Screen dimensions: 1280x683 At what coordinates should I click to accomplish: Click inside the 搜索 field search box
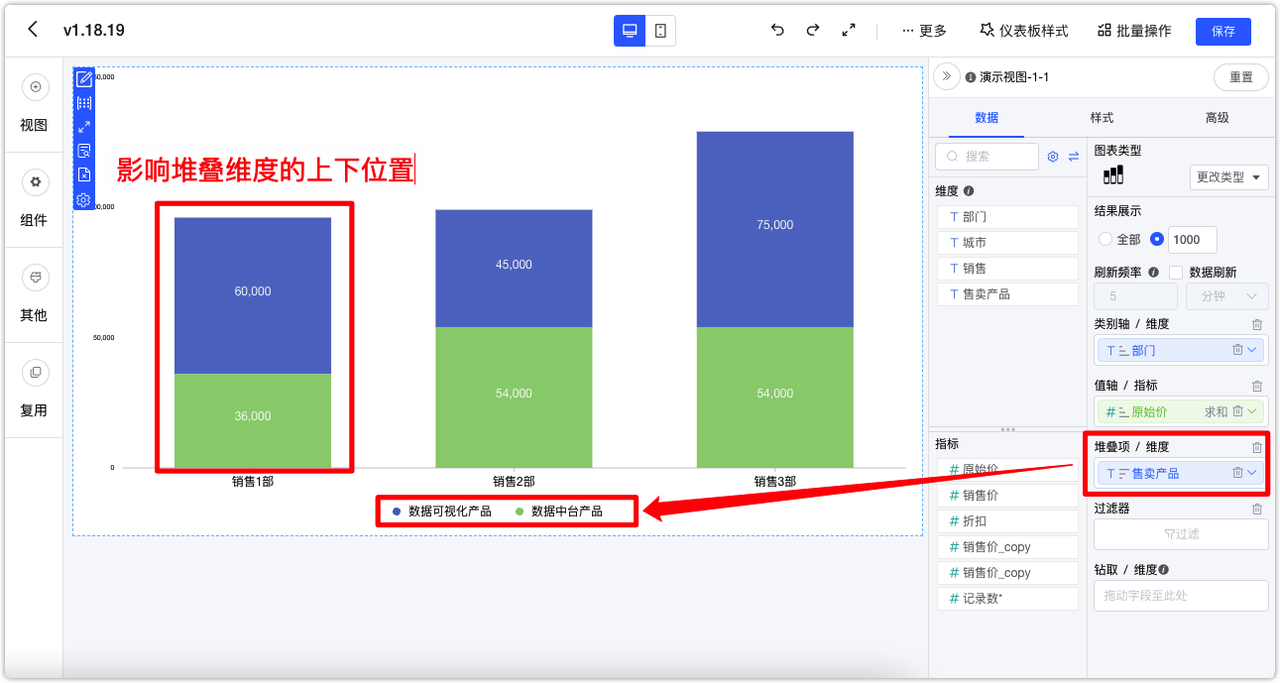pyautogui.click(x=987, y=157)
